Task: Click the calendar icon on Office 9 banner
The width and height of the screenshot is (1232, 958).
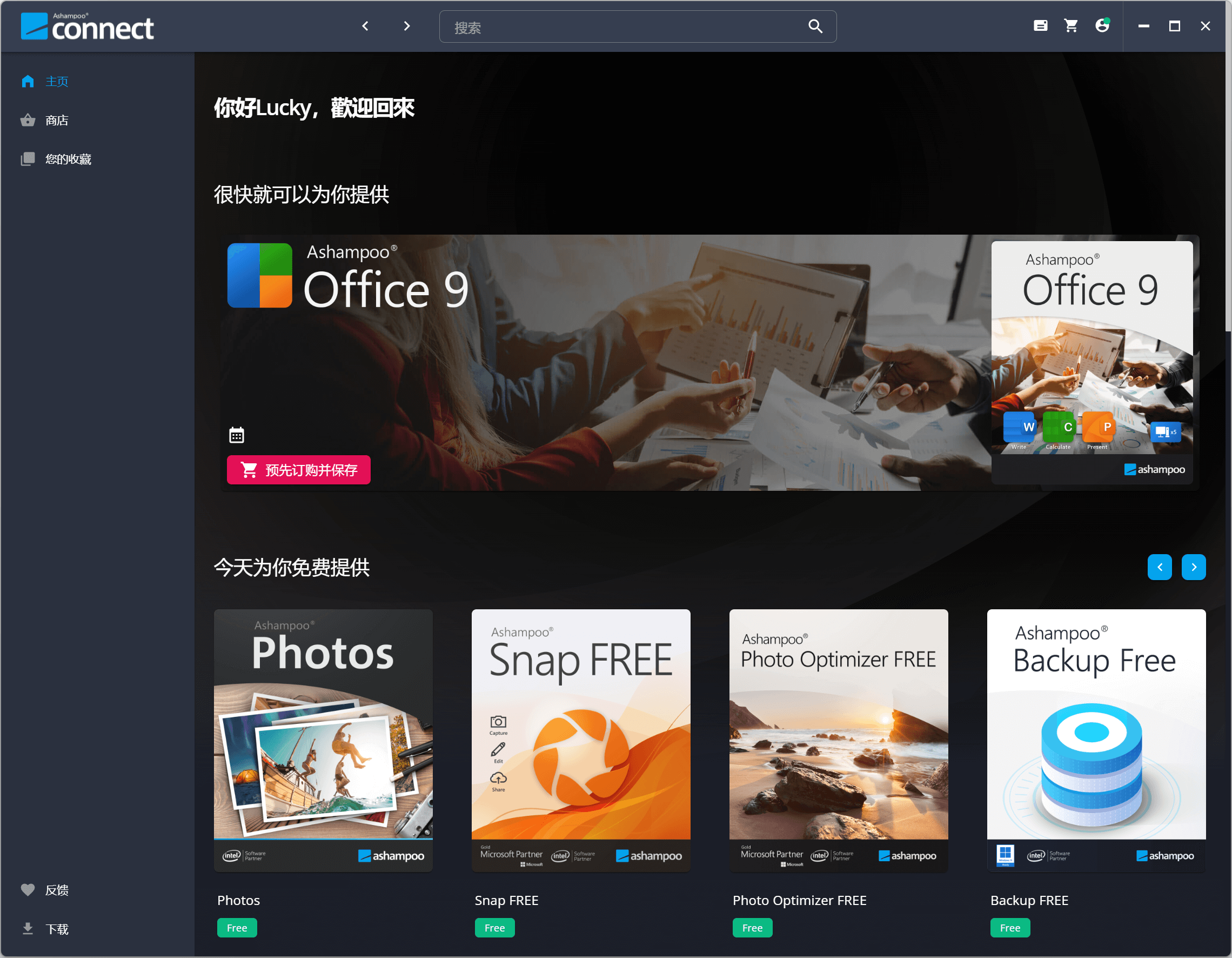Action: (x=236, y=435)
